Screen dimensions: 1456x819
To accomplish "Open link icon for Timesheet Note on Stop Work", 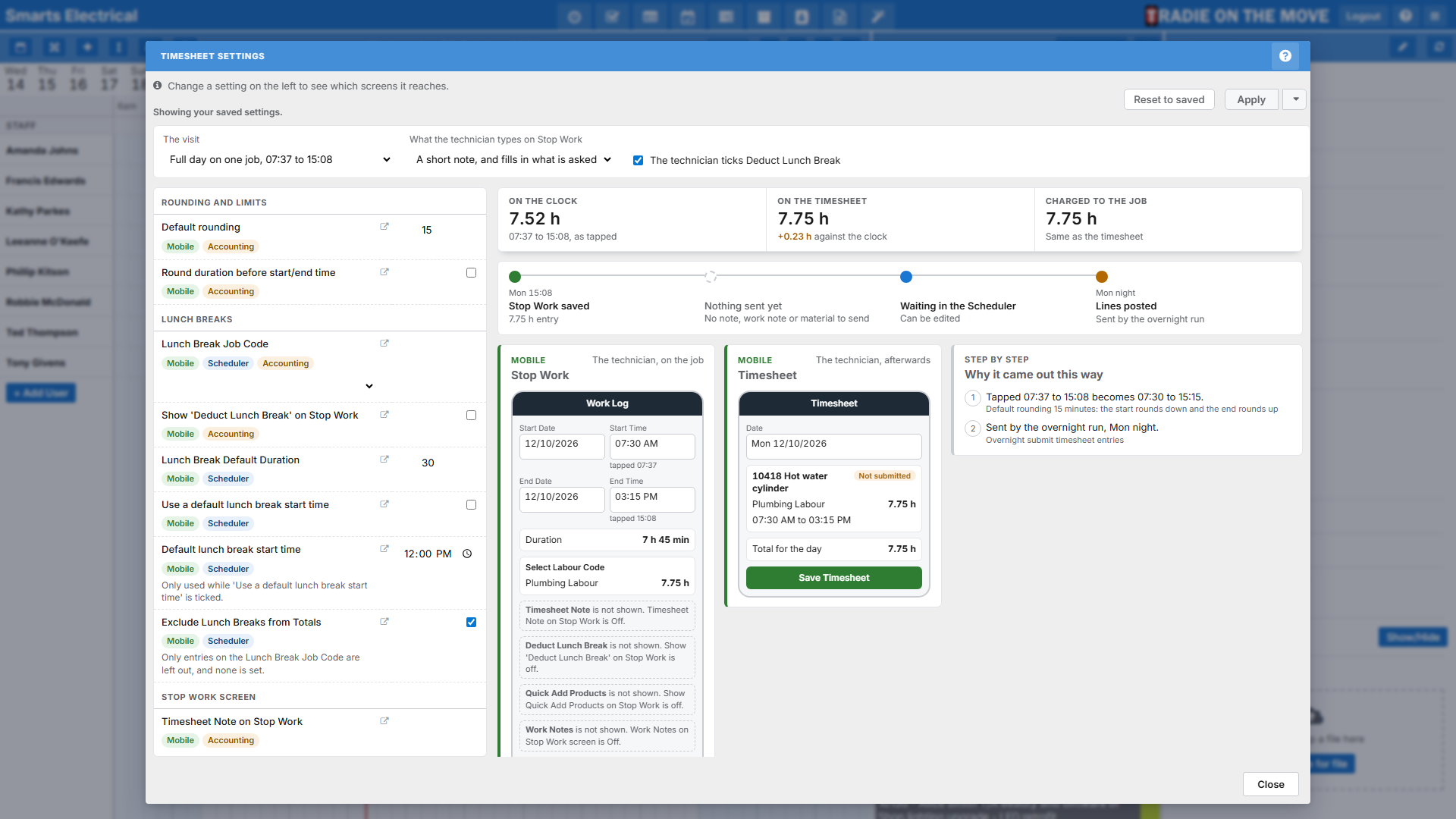I will tap(384, 721).
